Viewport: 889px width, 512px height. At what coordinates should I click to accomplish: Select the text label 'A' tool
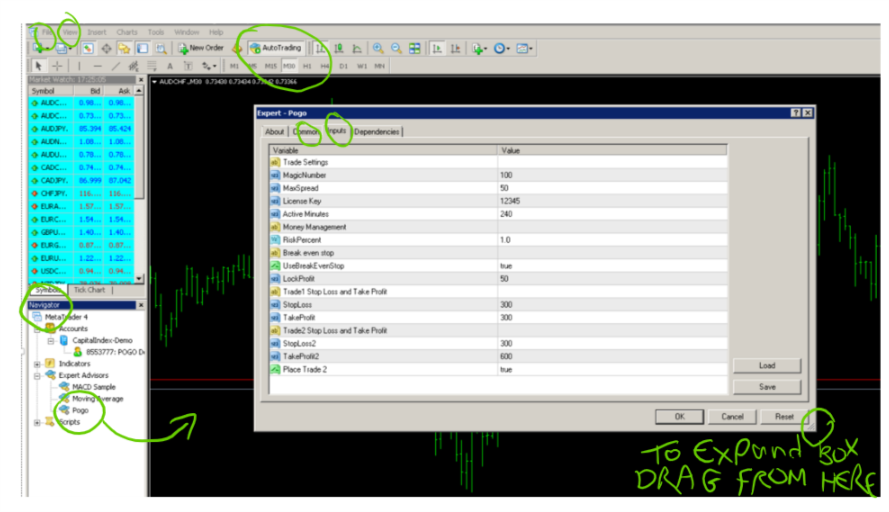click(x=170, y=66)
